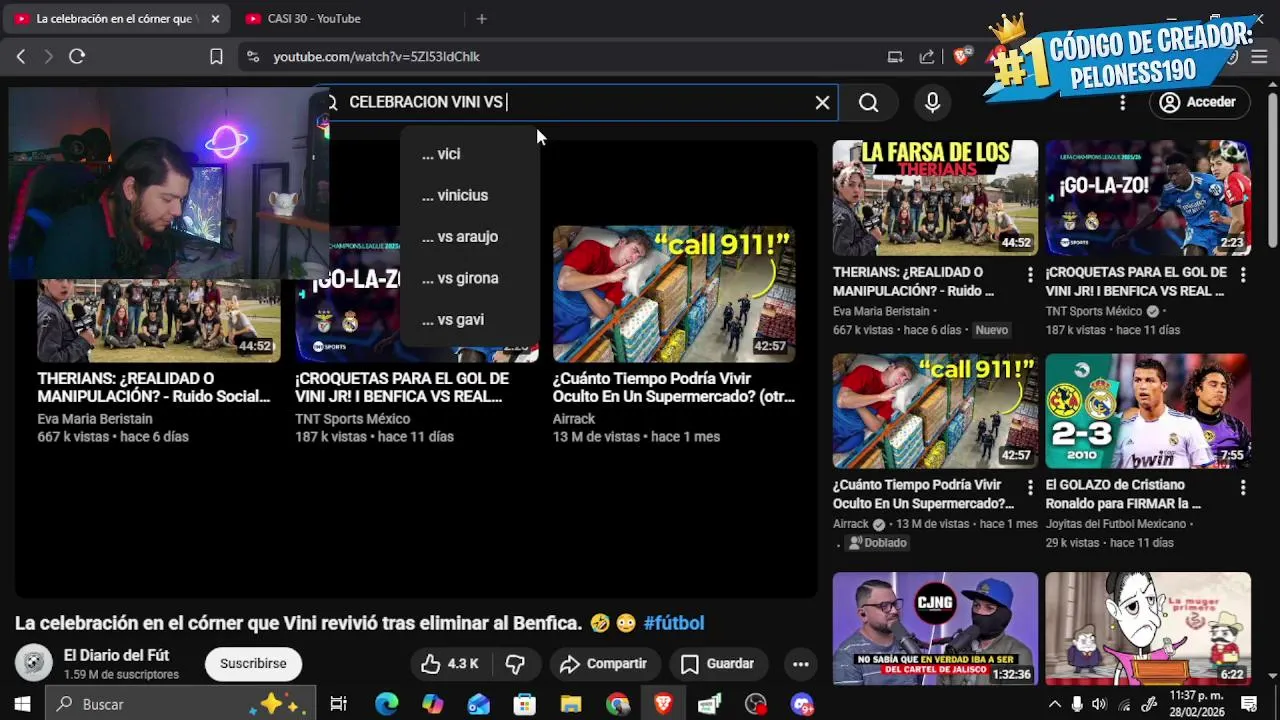
Task: Select the 'vici' search suggestion
Action: pos(469,154)
